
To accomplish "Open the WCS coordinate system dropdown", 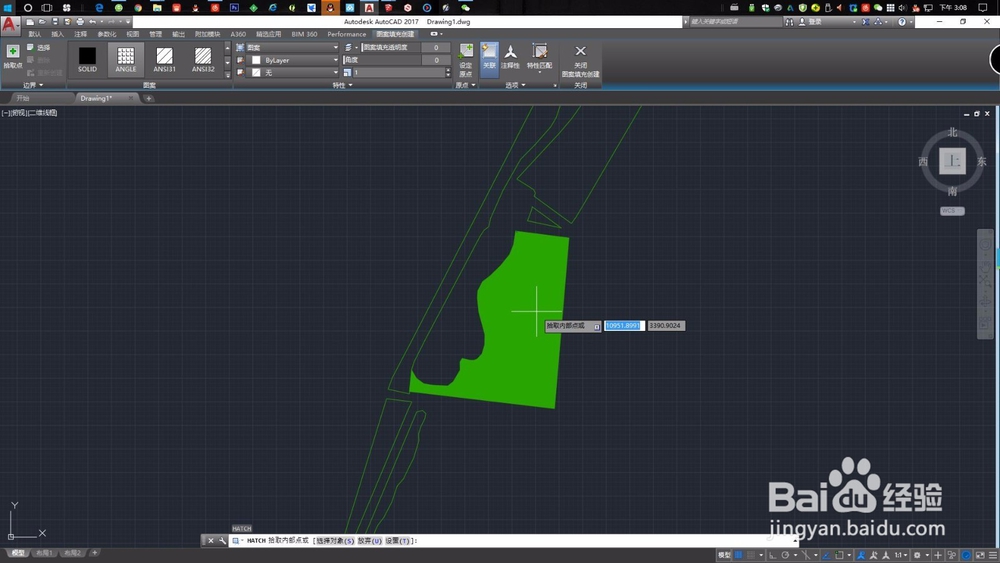I will tap(952, 211).
